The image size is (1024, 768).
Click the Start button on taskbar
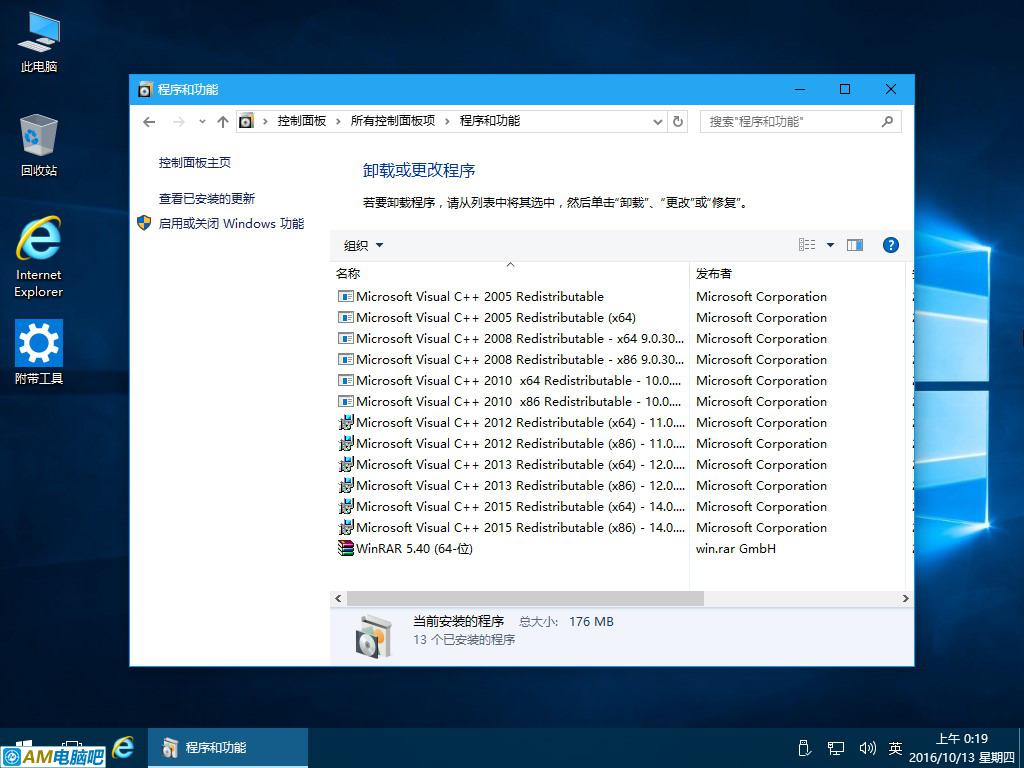pos(24,743)
